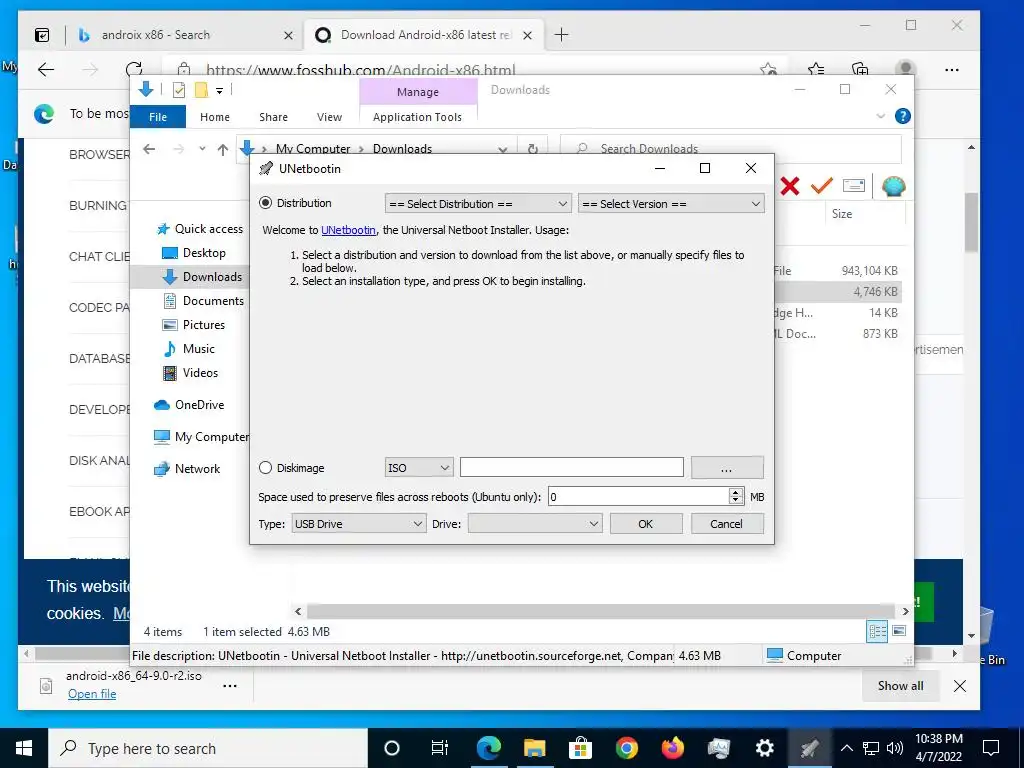Click the browse '...' button for disk image
Viewport: 1024px width, 768px height.
click(727, 468)
